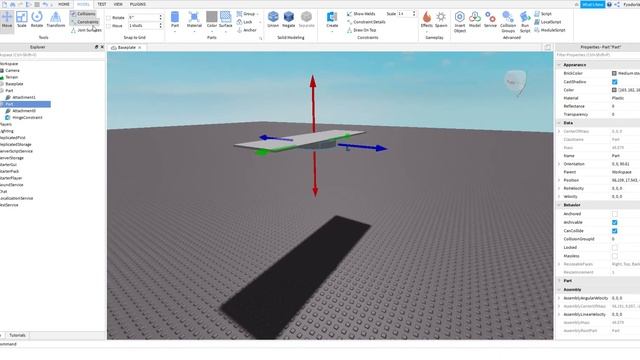Click Draw On Top option
Image resolution: width=640 pixels, height=360 pixels.
[361, 30]
